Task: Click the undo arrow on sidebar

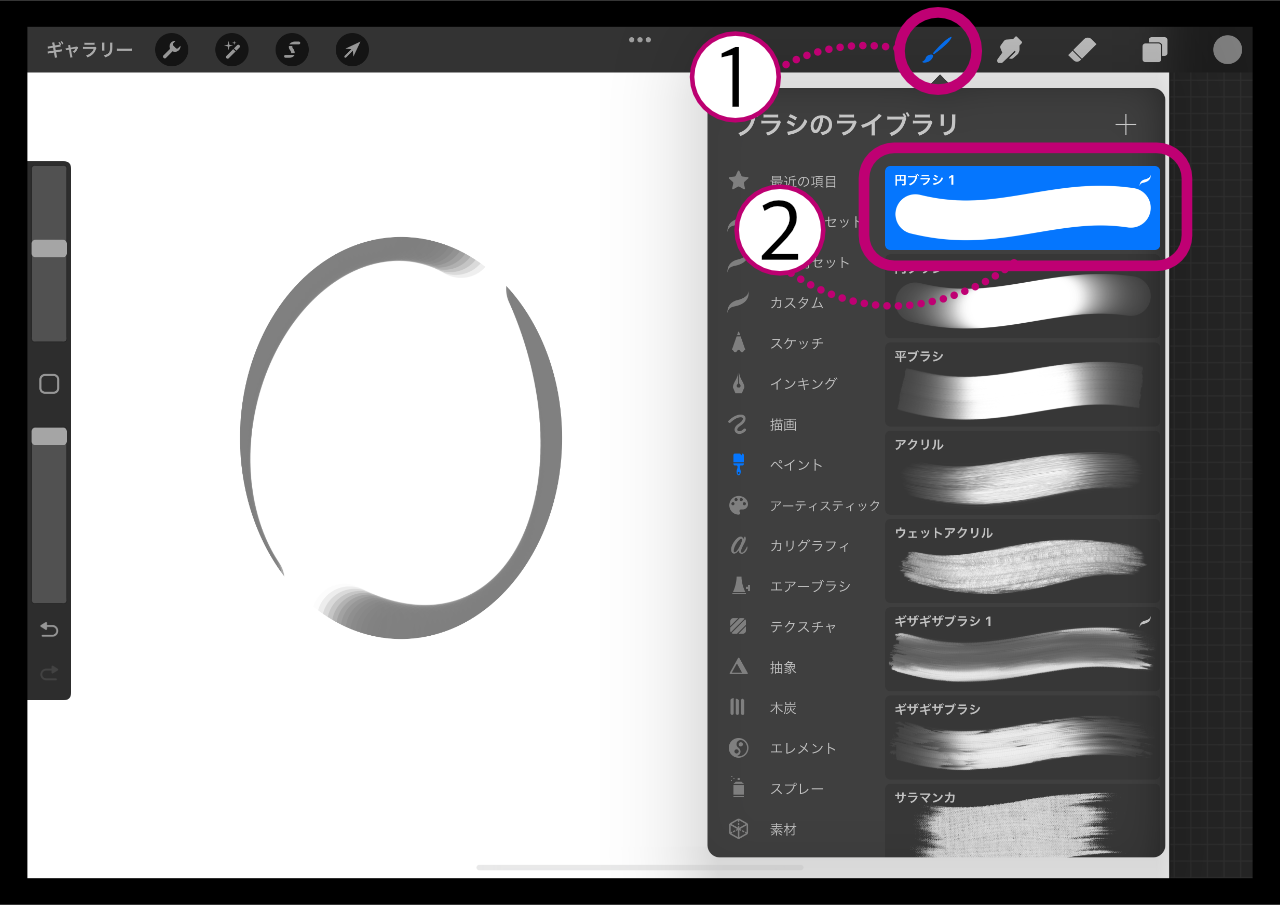Action: pos(49,629)
